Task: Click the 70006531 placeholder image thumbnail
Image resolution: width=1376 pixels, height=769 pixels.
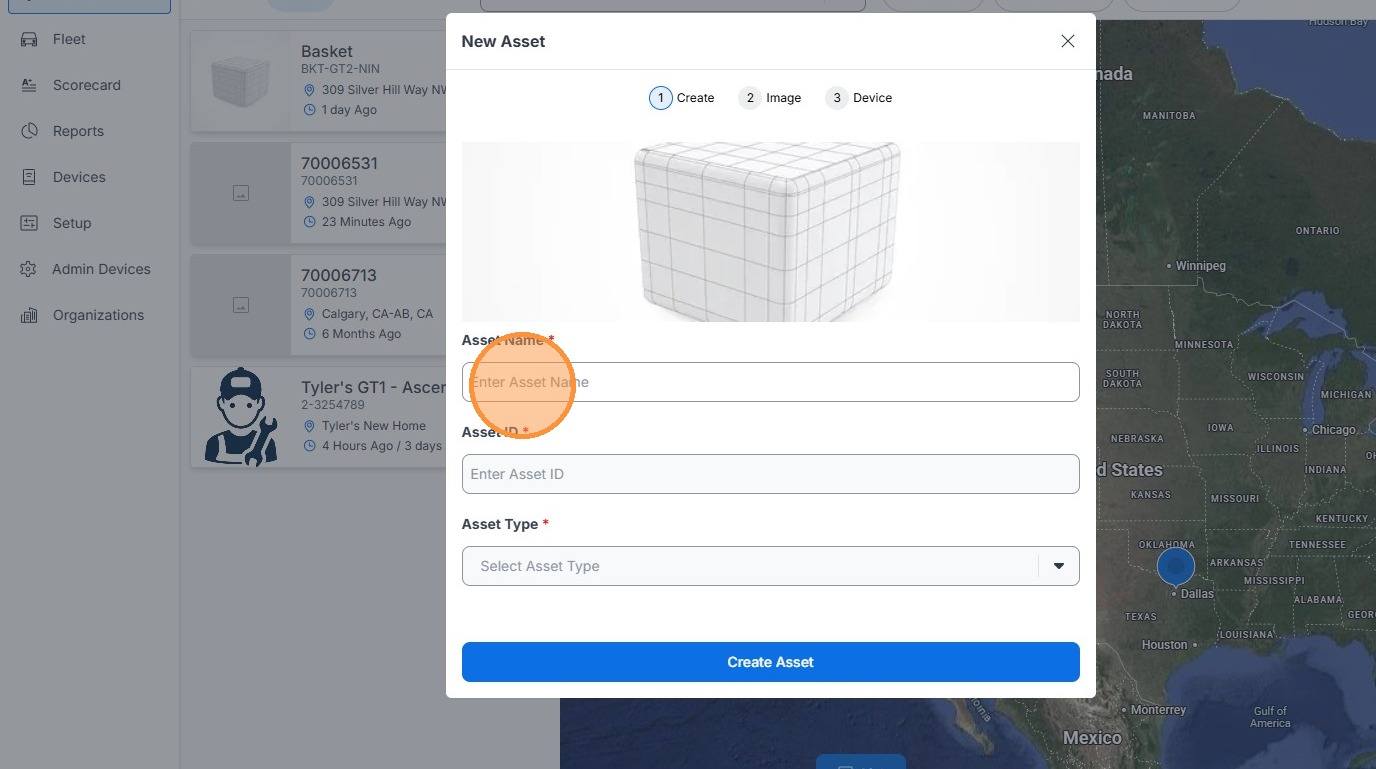Action: point(241,193)
